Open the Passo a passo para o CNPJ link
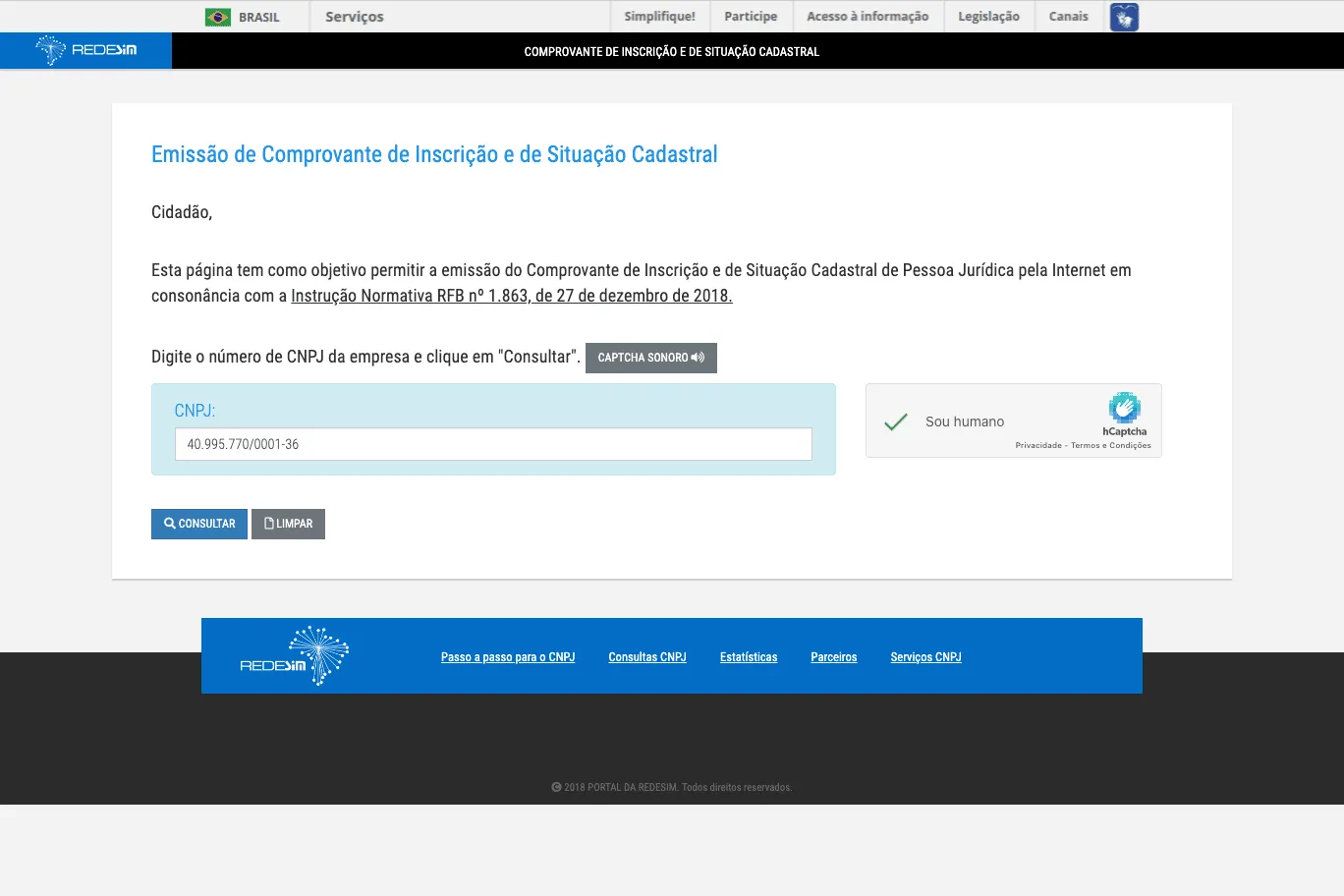The width and height of the screenshot is (1344, 896). (507, 657)
